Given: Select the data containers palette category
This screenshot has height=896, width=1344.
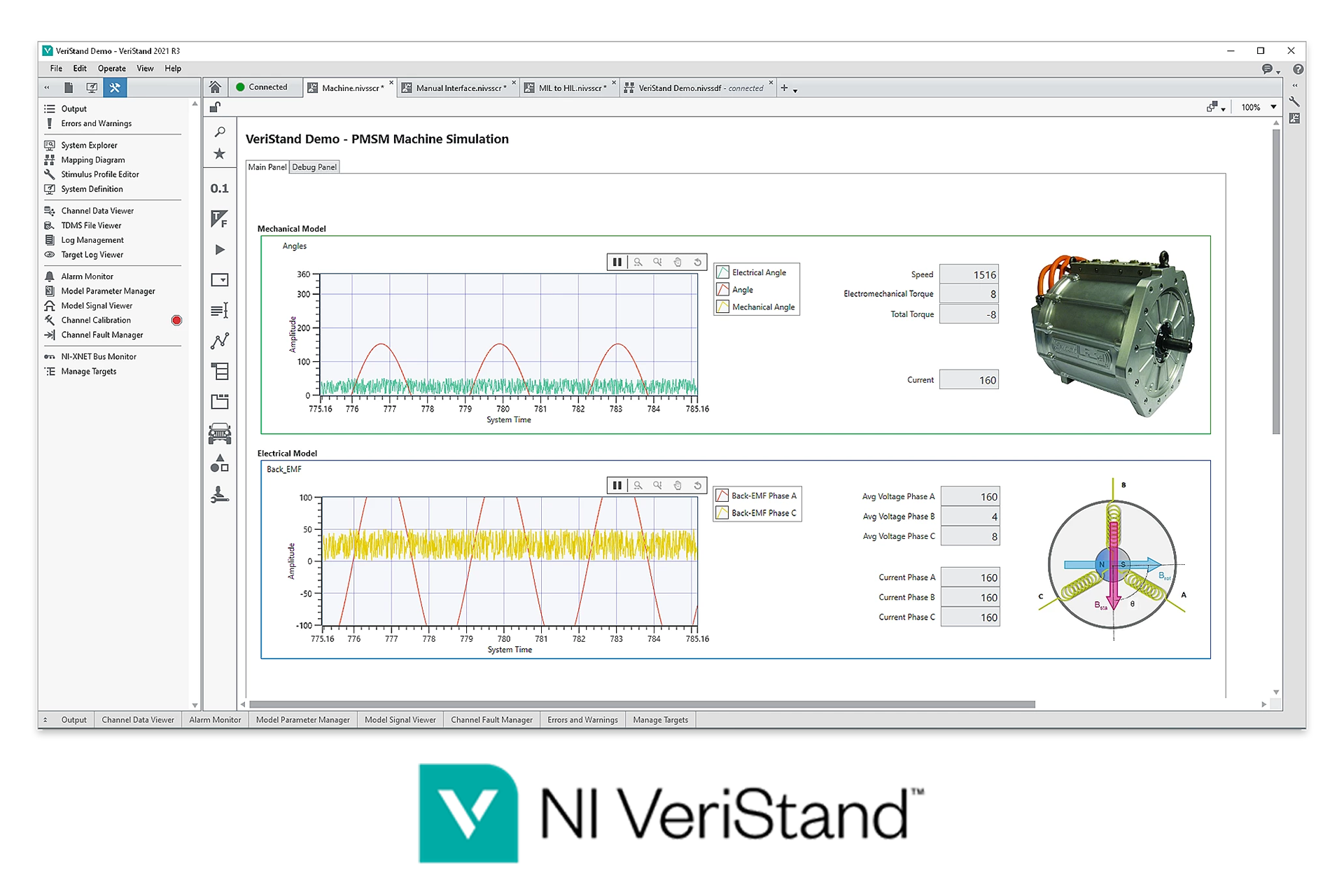Looking at the screenshot, I should click(220, 371).
